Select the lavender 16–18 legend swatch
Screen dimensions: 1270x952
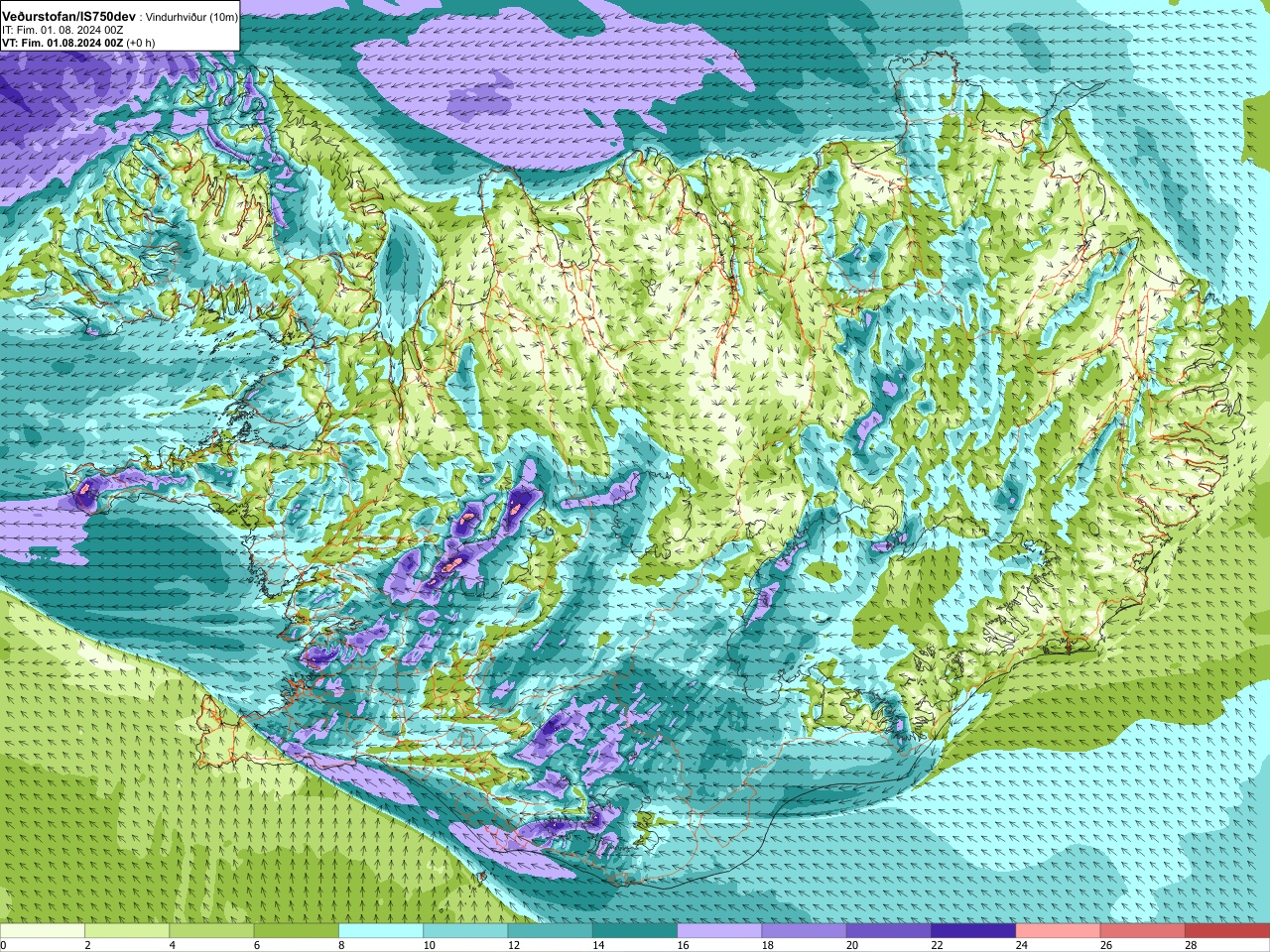tap(719, 931)
